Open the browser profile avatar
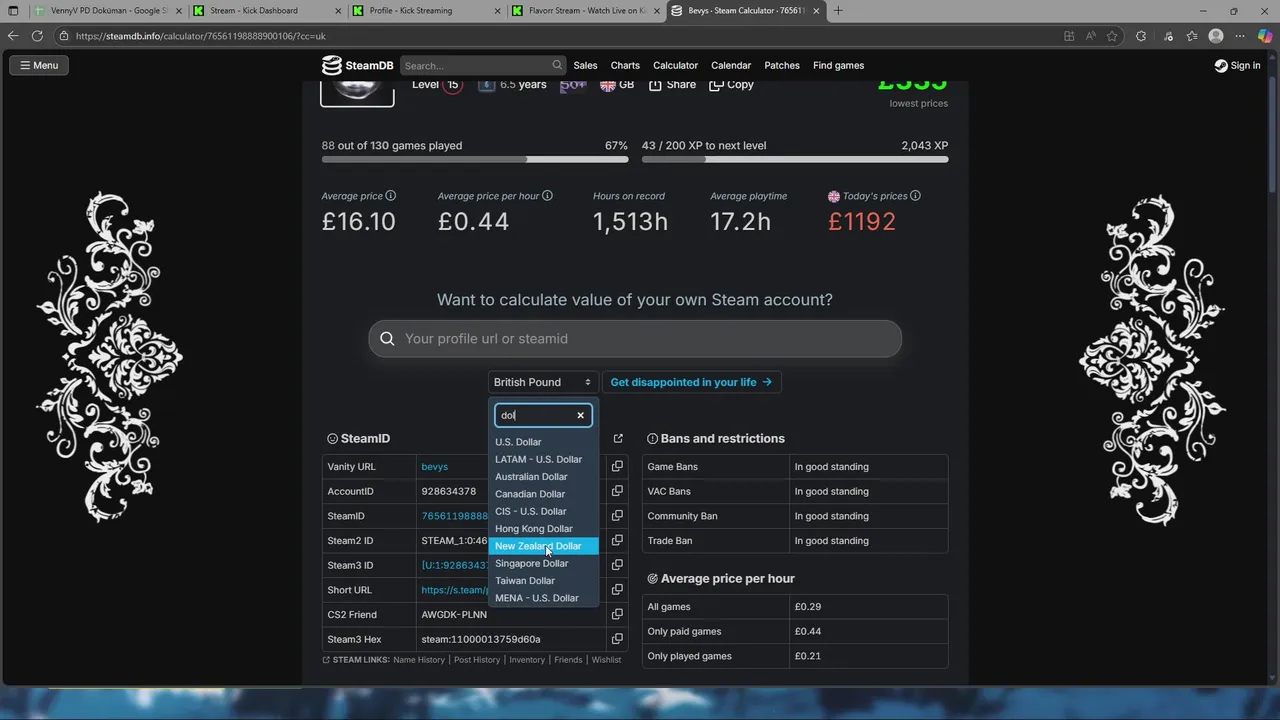1280x720 pixels. [x=1216, y=36]
